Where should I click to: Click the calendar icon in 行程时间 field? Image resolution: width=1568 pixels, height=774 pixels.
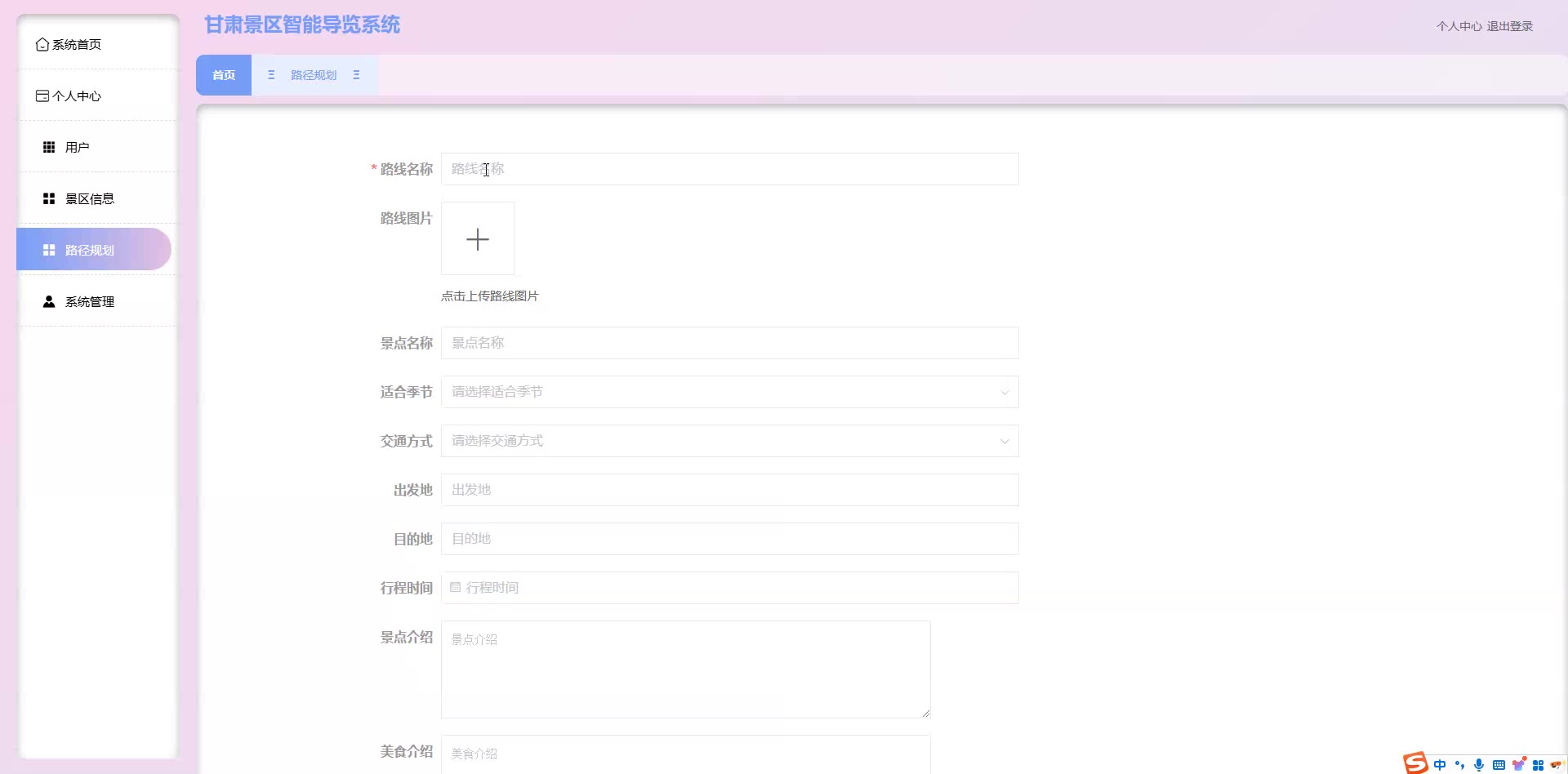click(455, 587)
